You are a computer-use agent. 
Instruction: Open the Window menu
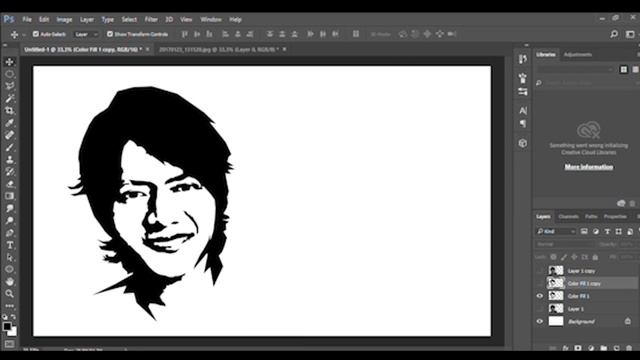tap(211, 19)
